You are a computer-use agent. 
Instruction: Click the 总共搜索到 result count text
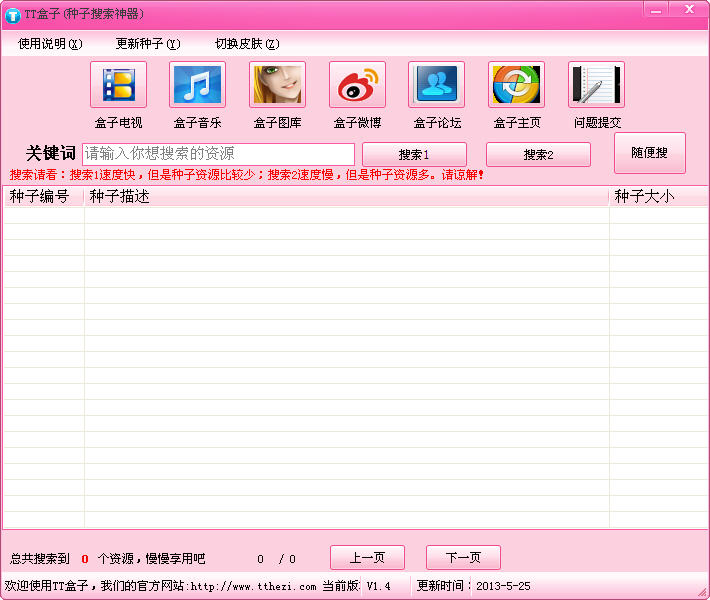tap(107, 559)
